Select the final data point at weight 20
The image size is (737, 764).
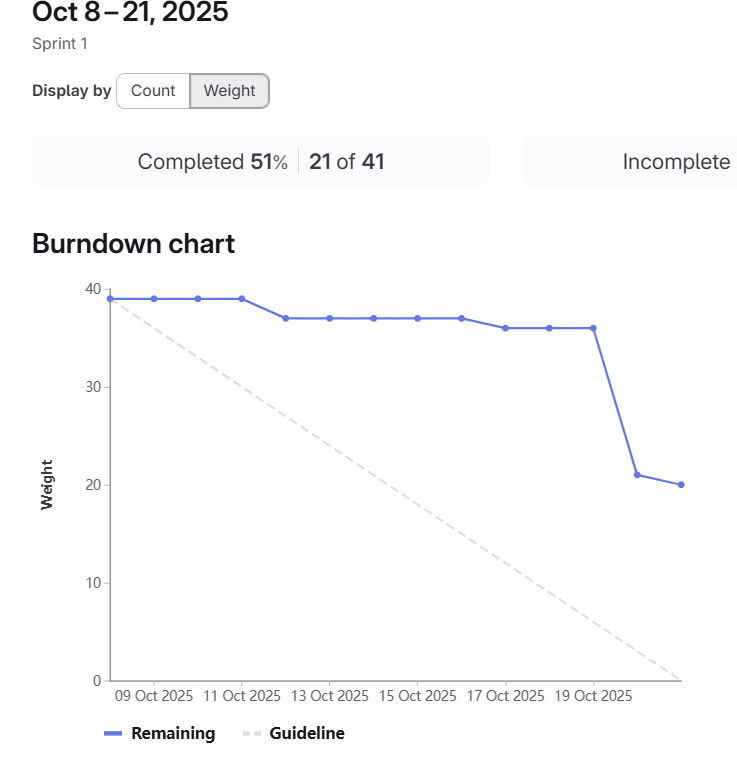click(x=681, y=485)
